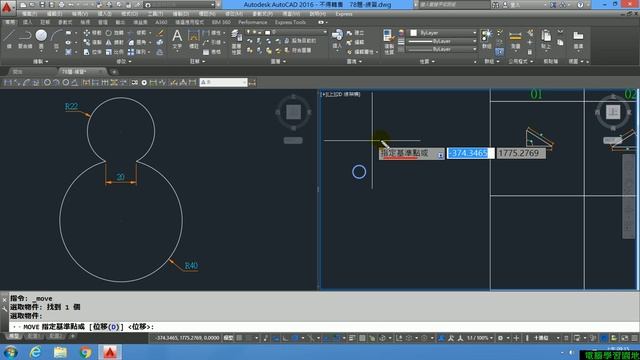Viewport: 640px width, 360px height.
Task: Toggle grid display in status bar
Action: click(x=240, y=338)
